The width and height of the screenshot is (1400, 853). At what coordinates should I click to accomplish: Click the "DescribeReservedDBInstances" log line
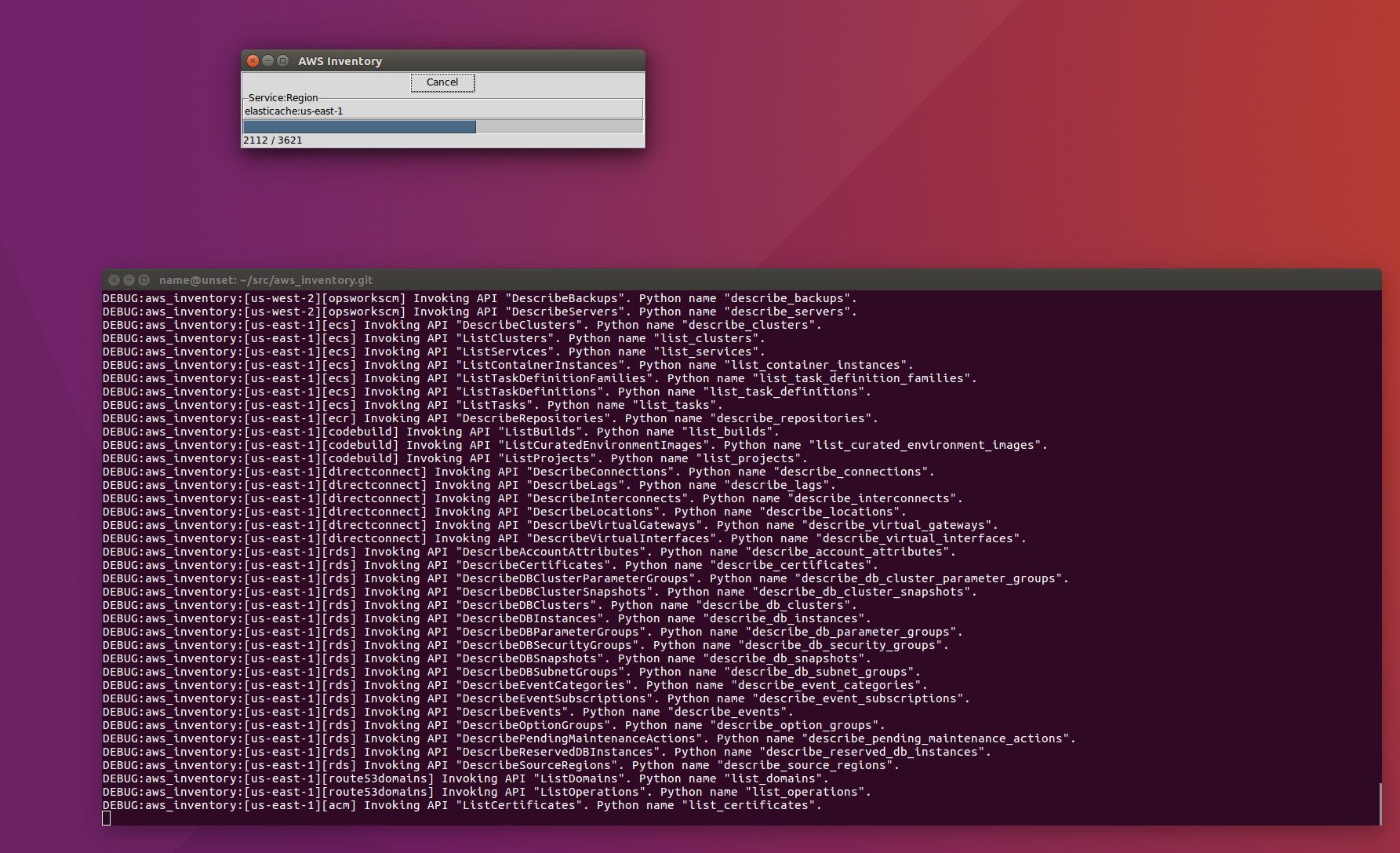point(547,752)
